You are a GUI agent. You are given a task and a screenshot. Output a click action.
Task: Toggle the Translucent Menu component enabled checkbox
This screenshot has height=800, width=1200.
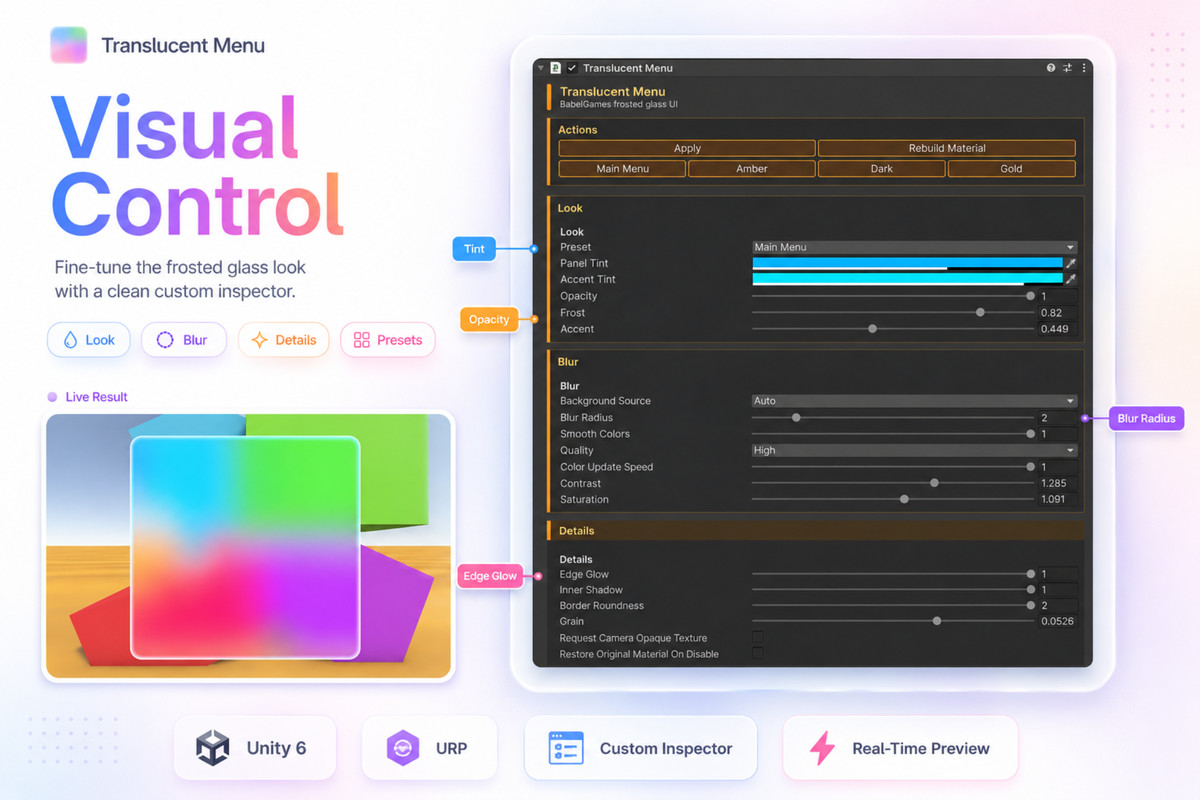pos(572,68)
